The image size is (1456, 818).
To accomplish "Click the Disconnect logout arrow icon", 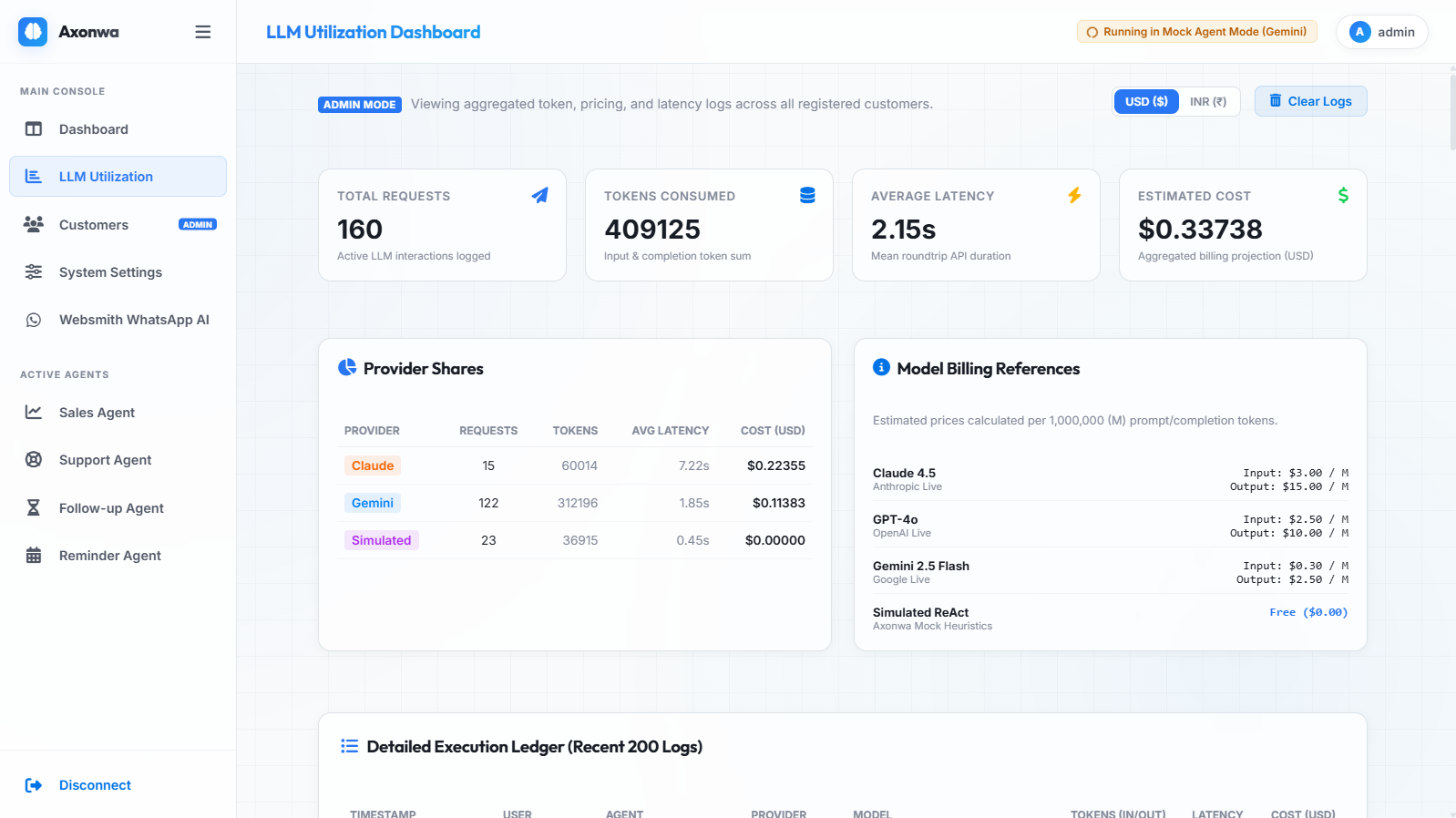I will click(34, 785).
